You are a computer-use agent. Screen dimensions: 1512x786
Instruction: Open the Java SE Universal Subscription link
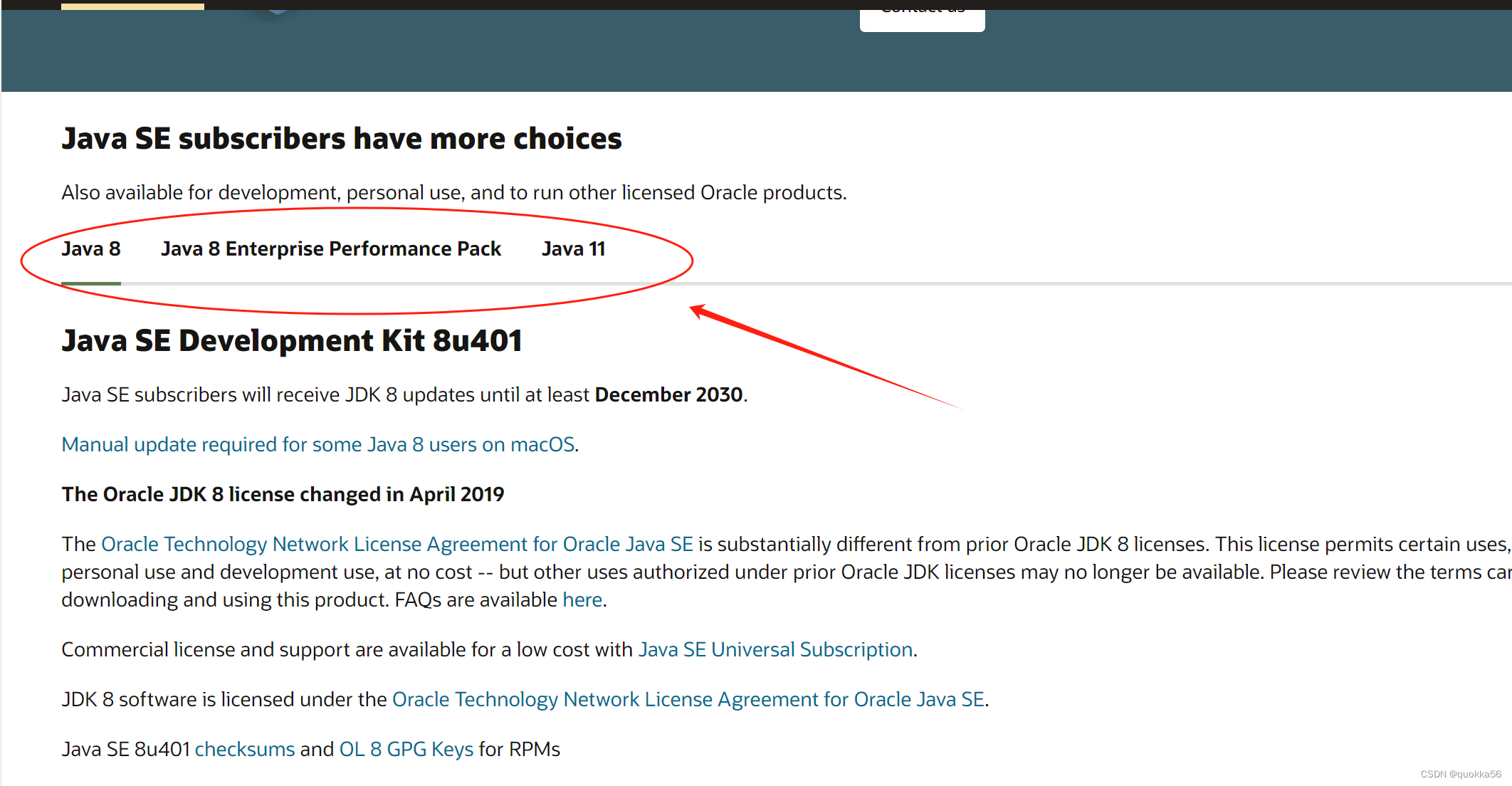776,649
